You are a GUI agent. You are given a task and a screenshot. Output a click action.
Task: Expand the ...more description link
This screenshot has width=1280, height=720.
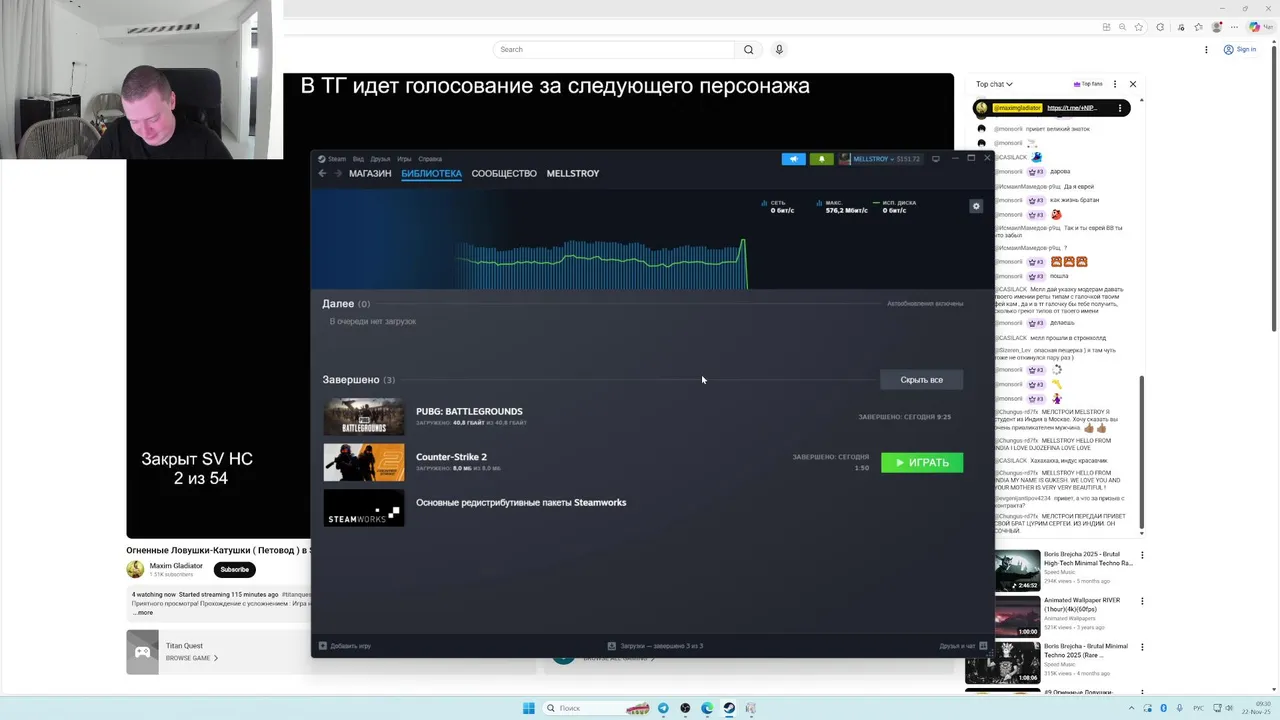tap(143, 612)
